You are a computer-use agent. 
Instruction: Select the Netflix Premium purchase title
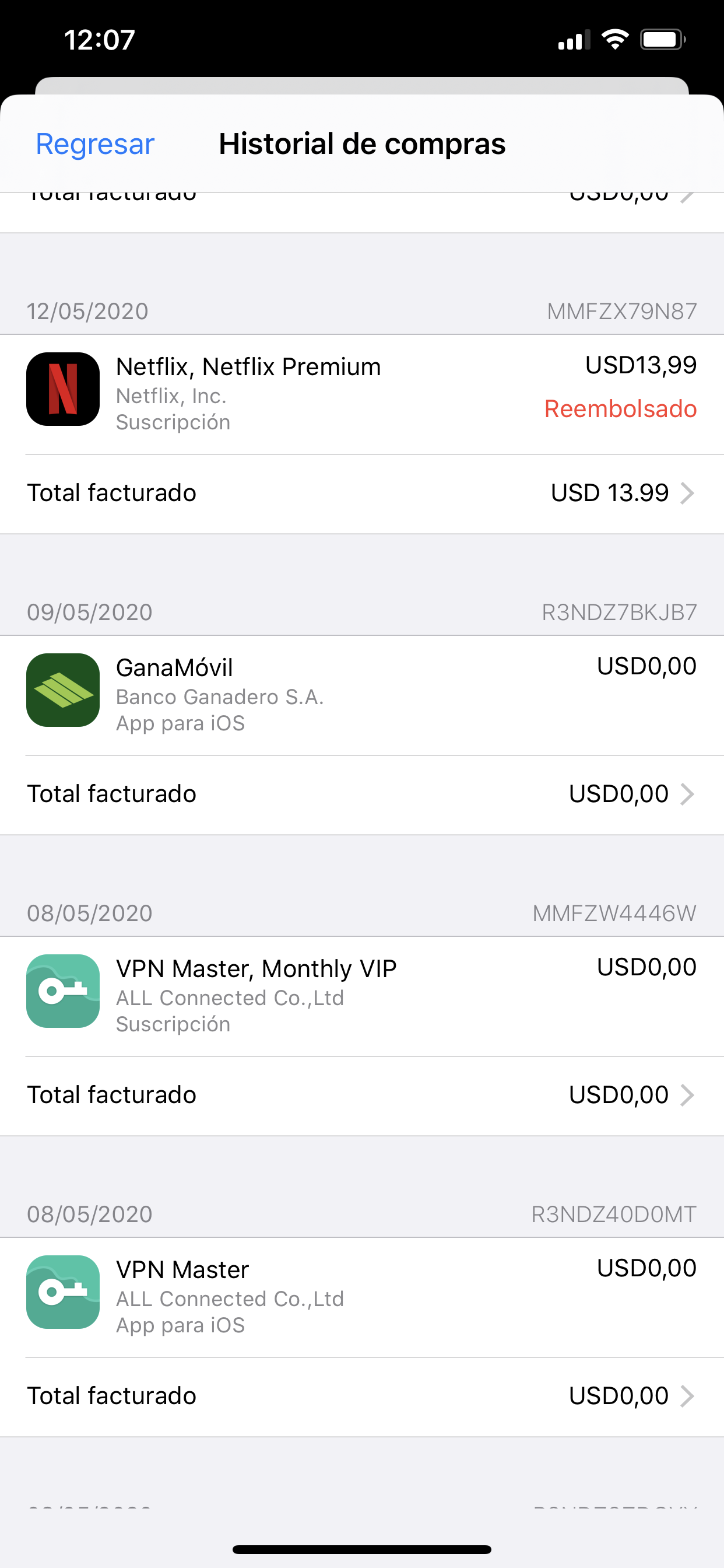coord(248,366)
